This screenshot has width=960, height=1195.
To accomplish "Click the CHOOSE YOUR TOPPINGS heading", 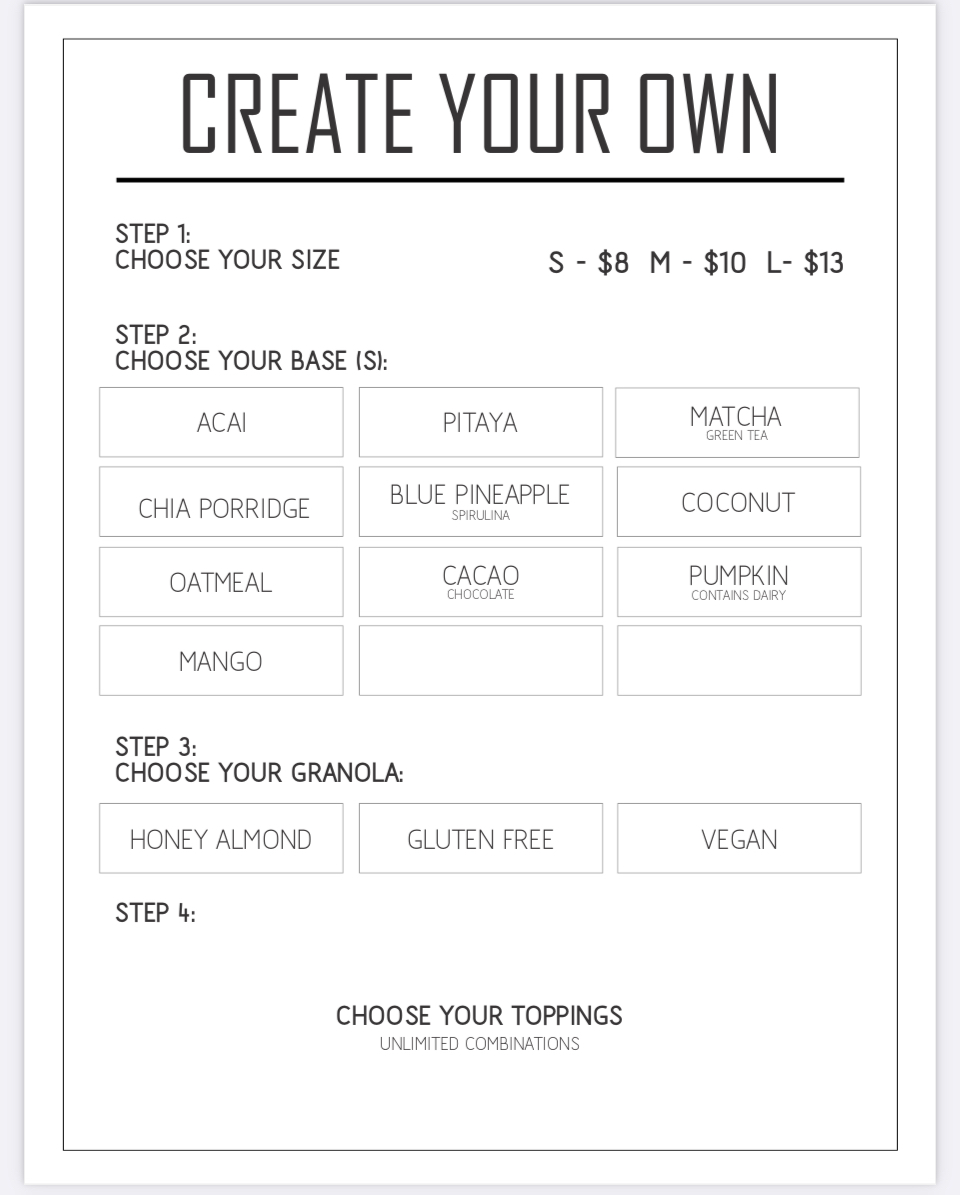I will tap(479, 1016).
